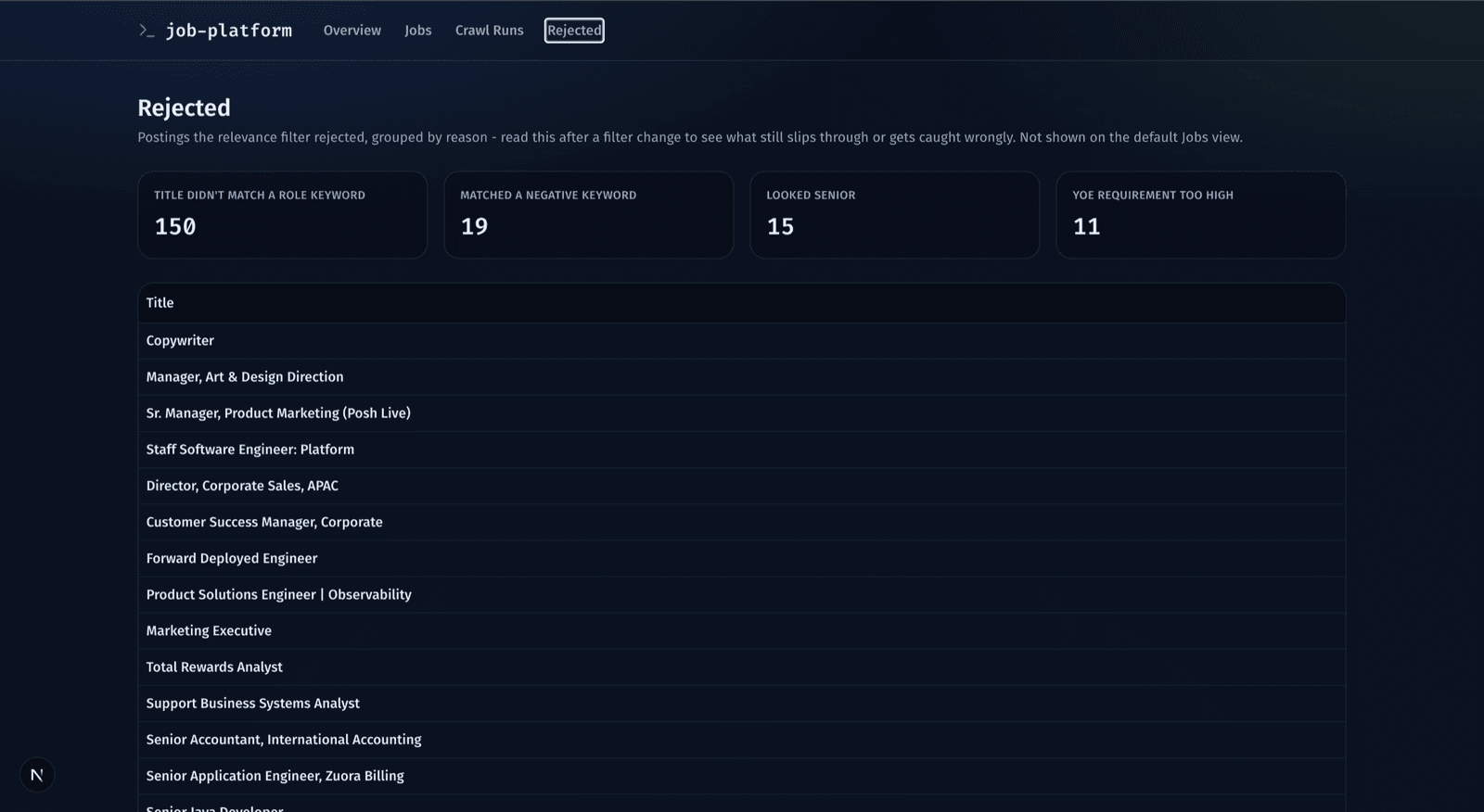1484x812 pixels.
Task: Click the Total Rewards Analyst row
Action: point(742,666)
